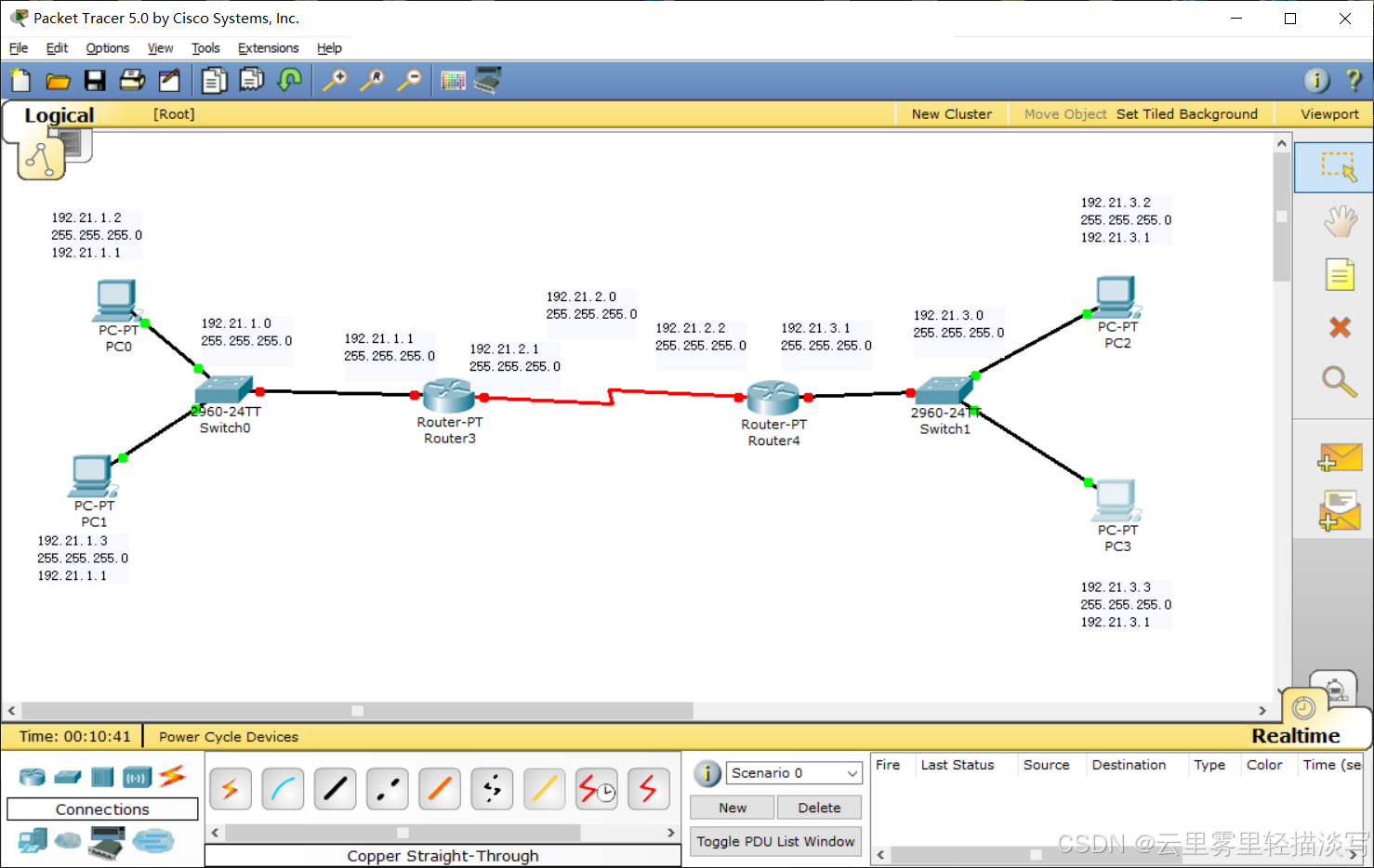Screen dimensions: 1374x868
Task: Select the WAN Emulation cloud category
Action: pos(68,841)
